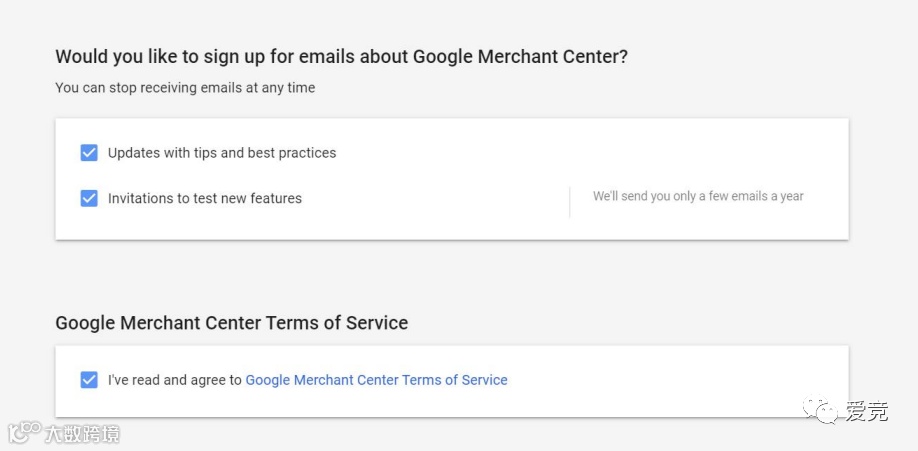Click "You can stop receiving emails" subtitle
This screenshot has width=918, height=451.
click(185, 88)
